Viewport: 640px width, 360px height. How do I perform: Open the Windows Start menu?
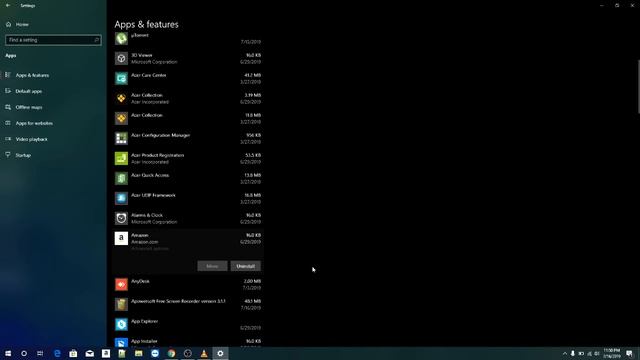(x=8, y=353)
